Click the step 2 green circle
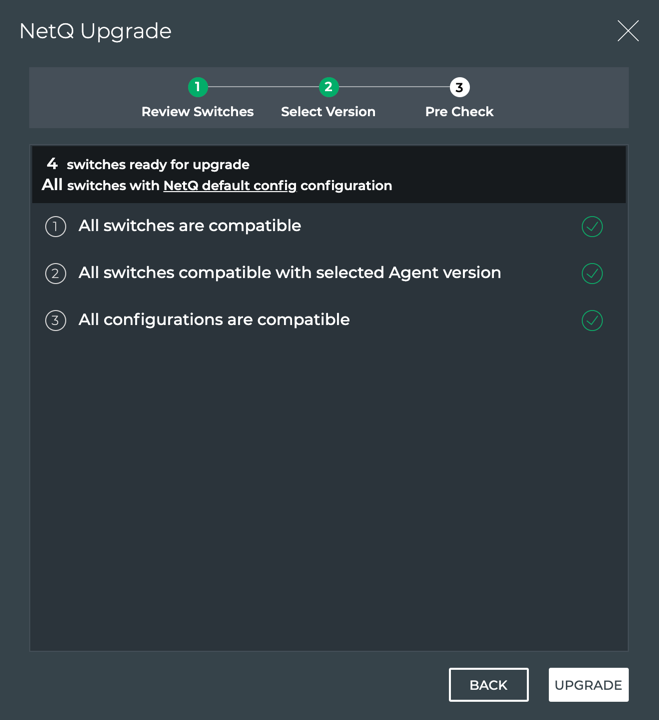 [x=328, y=87]
